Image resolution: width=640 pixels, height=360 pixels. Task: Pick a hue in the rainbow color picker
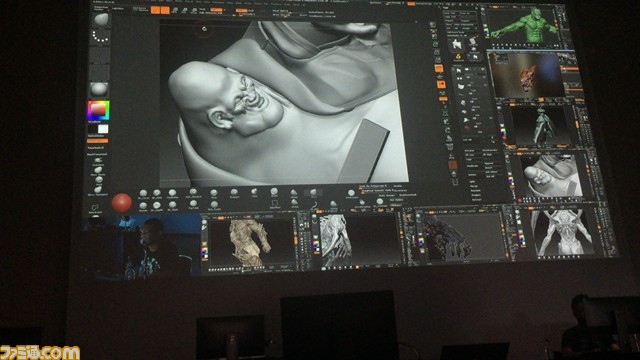click(98, 110)
